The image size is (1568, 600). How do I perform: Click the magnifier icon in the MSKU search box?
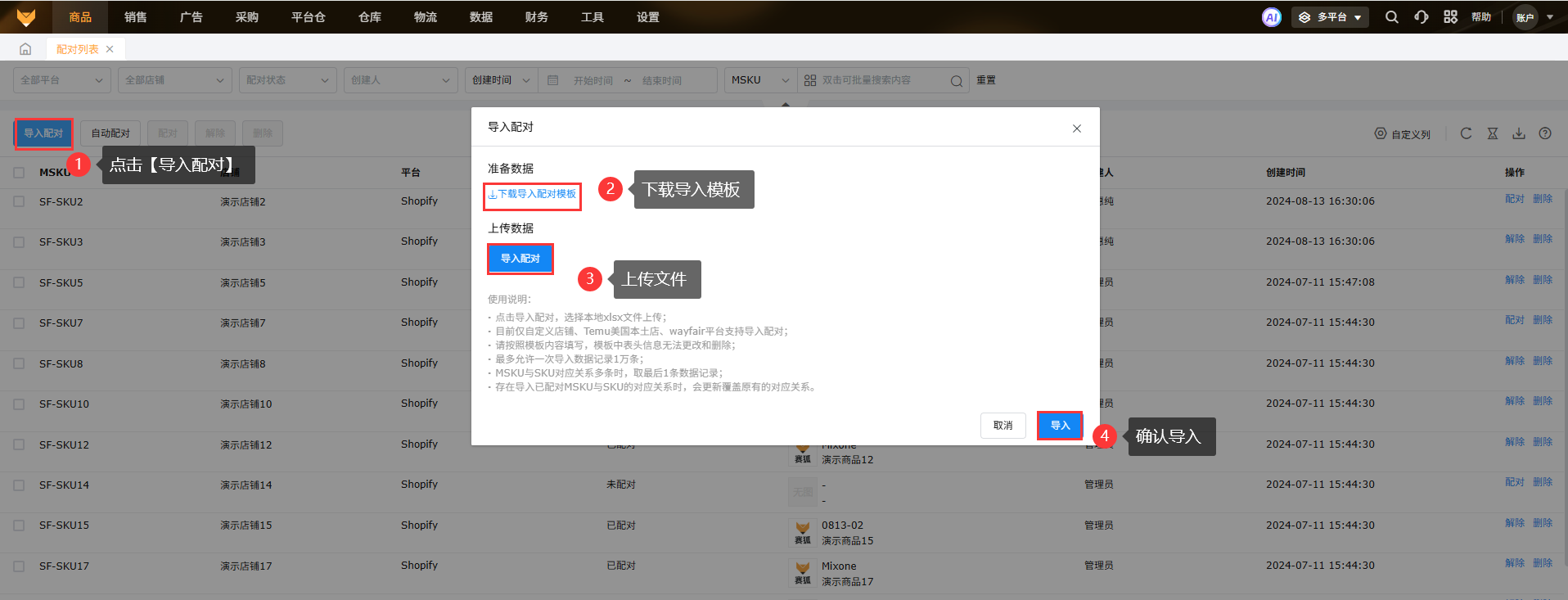[x=956, y=81]
